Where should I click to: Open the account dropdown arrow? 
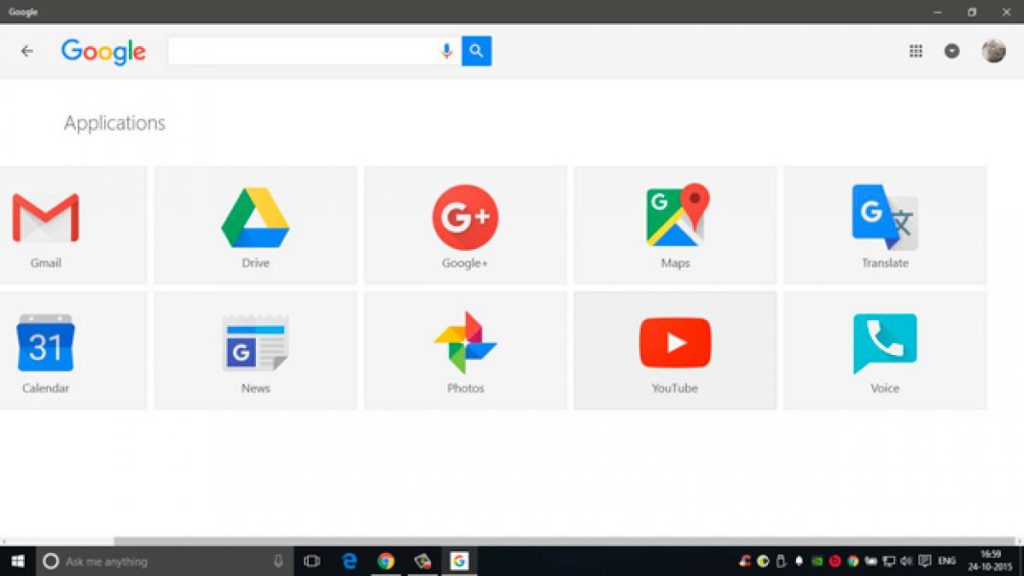pos(953,50)
